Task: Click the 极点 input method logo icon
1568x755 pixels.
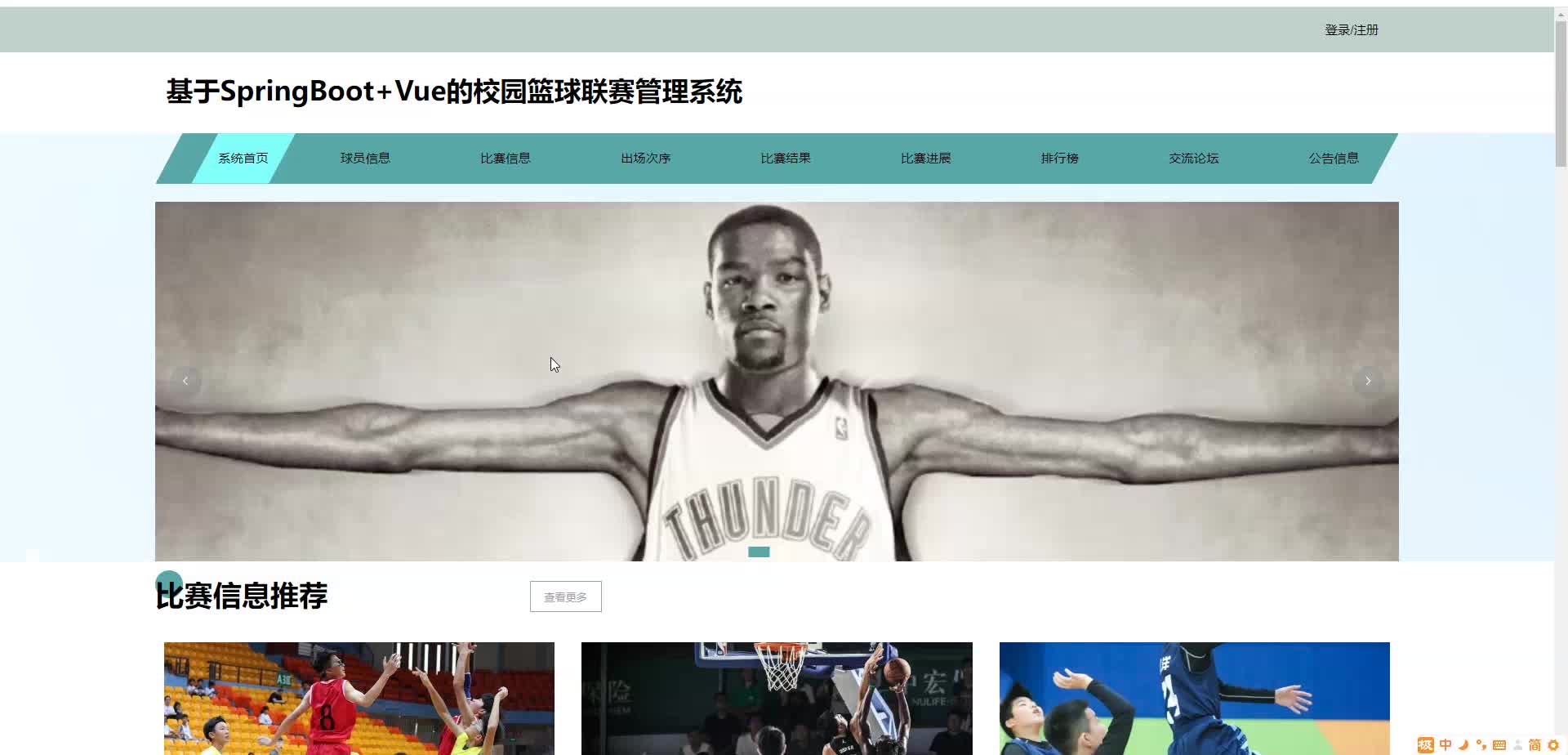Action: [x=1426, y=744]
